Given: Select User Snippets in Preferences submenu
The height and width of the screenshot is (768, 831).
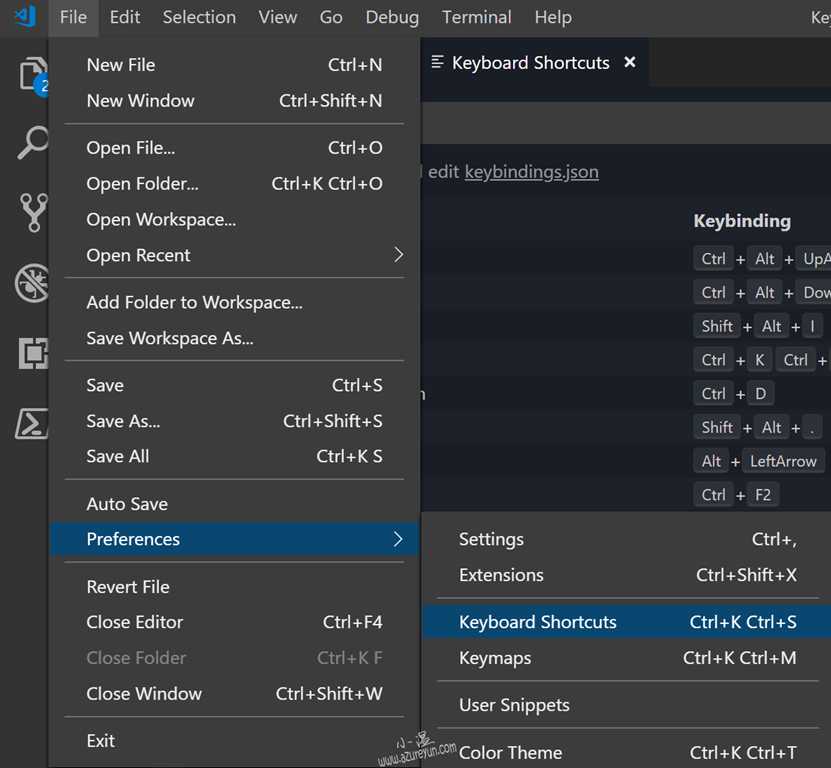Looking at the screenshot, I should [627, 705].
